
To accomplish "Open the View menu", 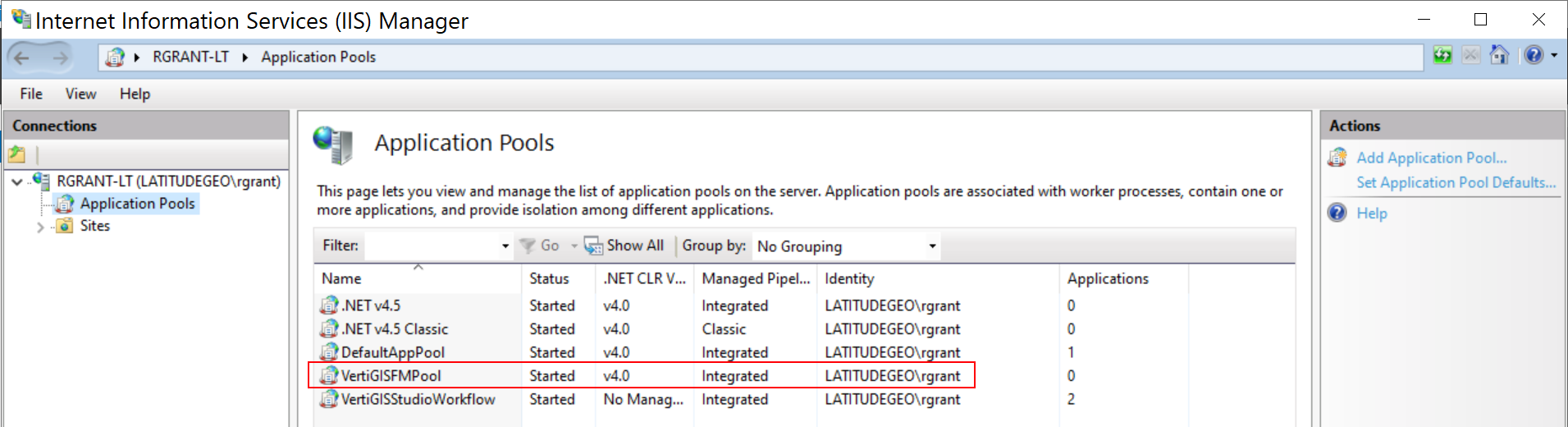I will (80, 94).
